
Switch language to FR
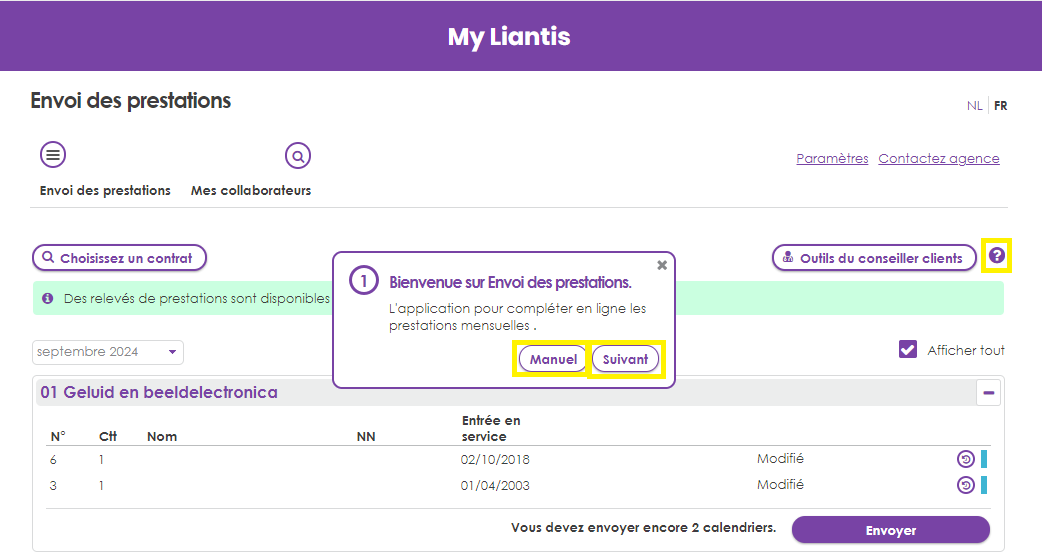(x=1000, y=106)
